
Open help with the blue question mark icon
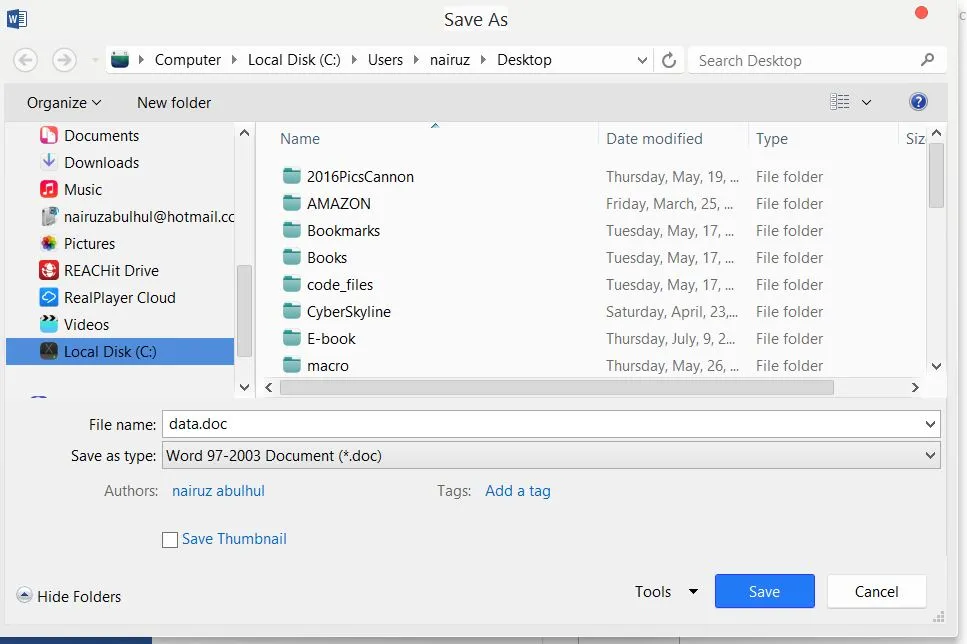[918, 102]
